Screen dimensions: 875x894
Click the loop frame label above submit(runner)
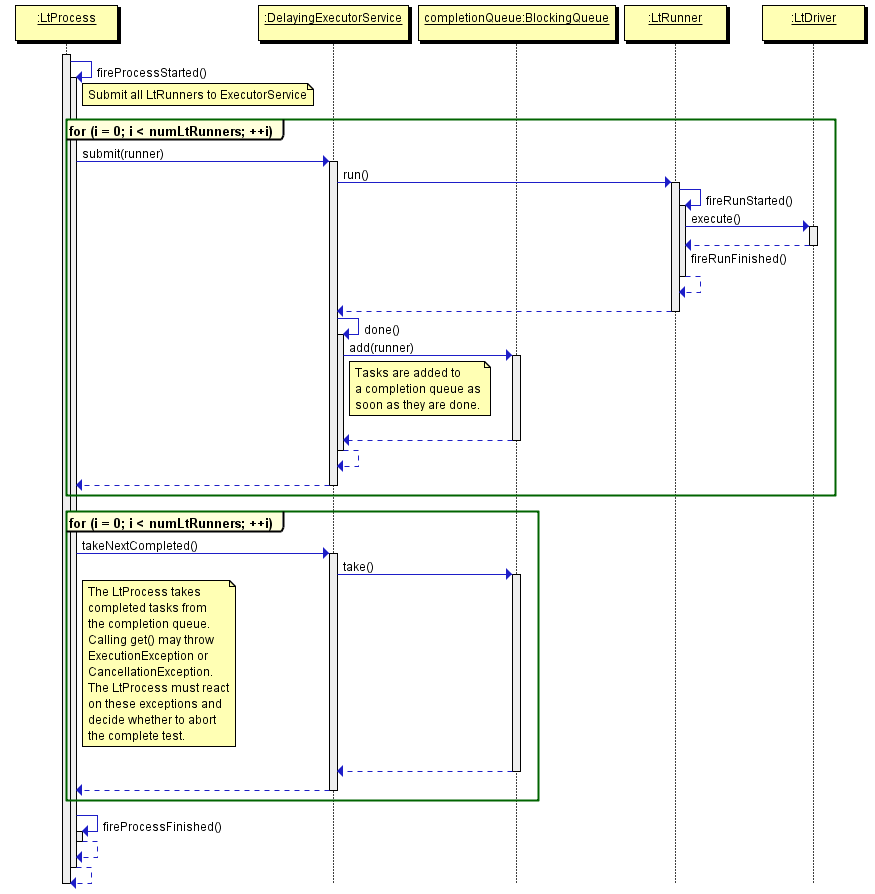tap(174, 131)
